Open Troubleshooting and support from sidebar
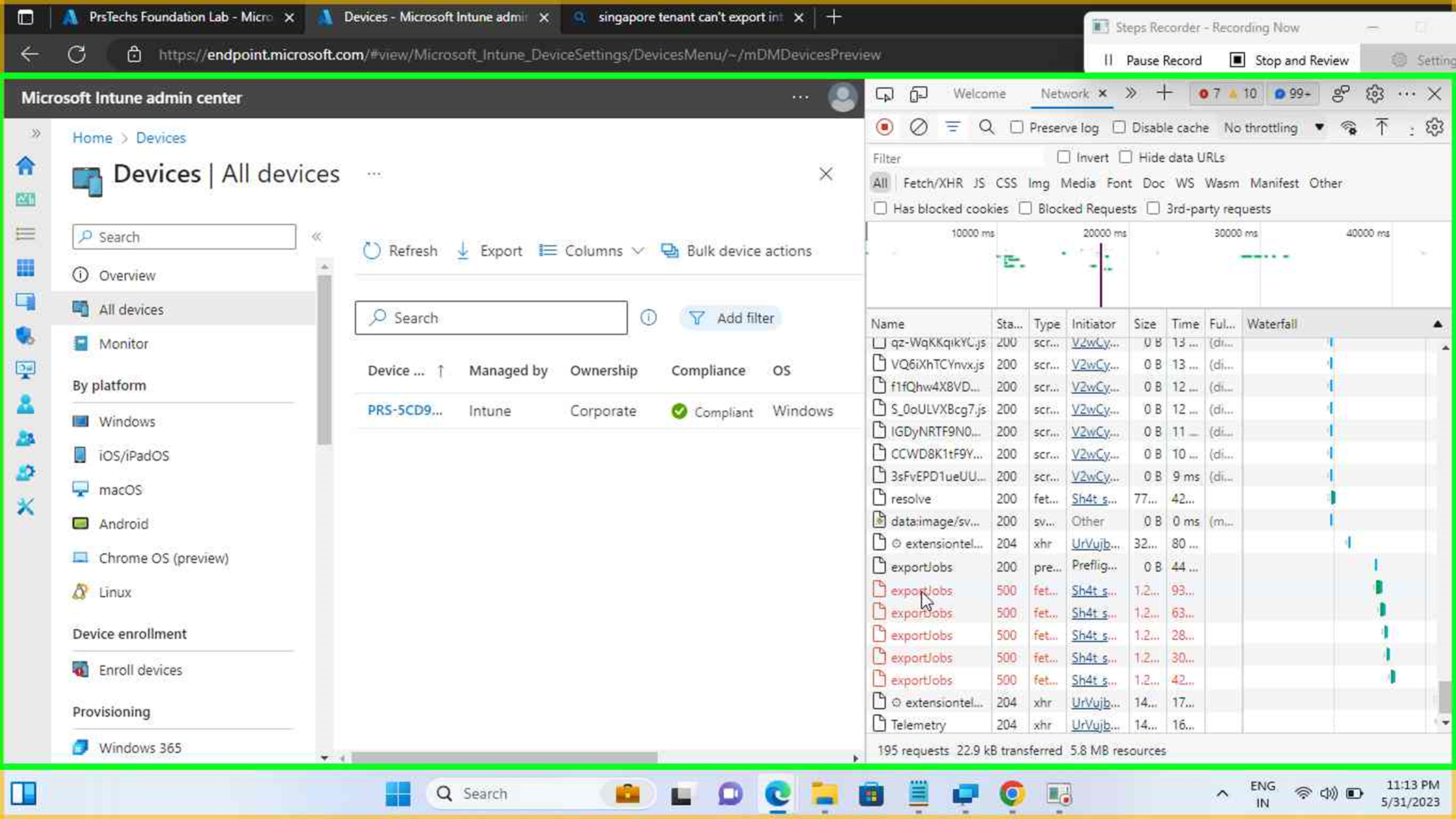The width and height of the screenshot is (1456, 819). coord(25,506)
